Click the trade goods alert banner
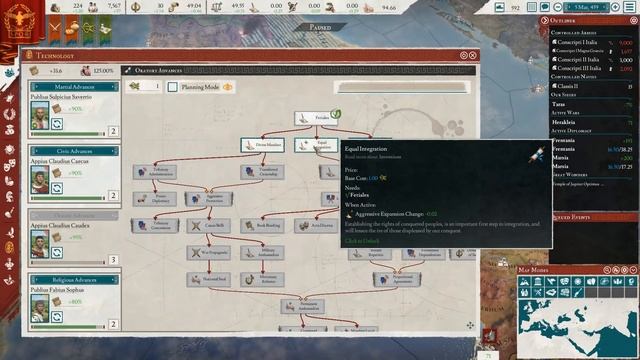The width and height of the screenshot is (640, 360). click(x=72, y=29)
